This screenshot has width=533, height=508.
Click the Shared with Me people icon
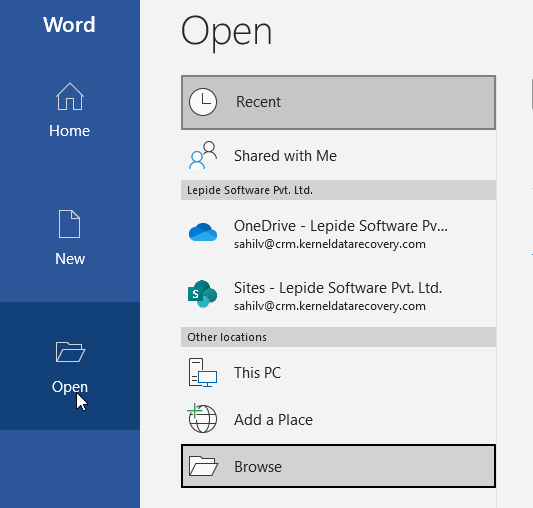[x=203, y=155]
